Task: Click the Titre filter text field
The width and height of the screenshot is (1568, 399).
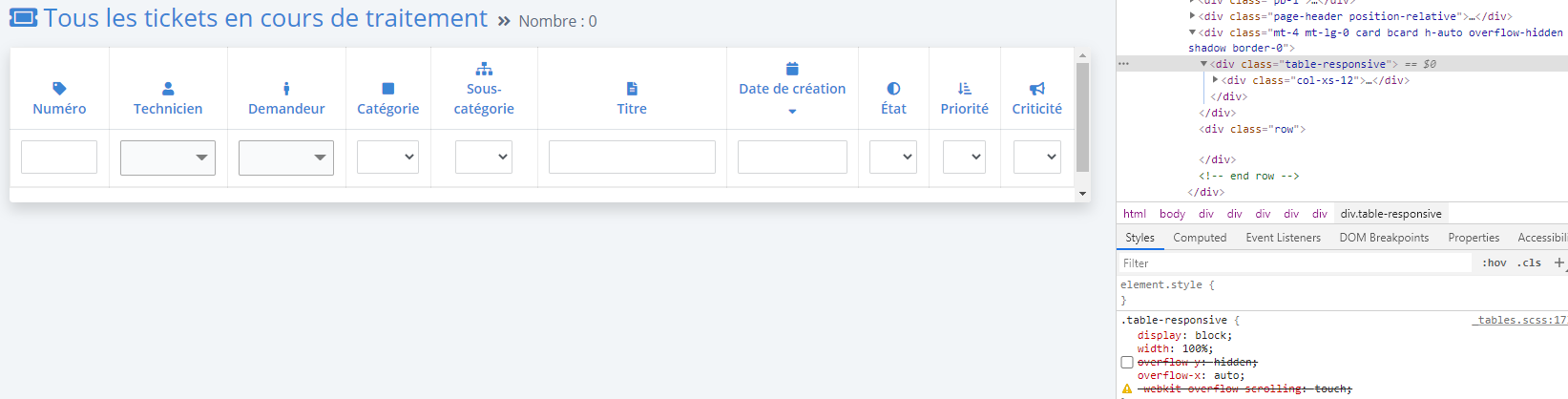Action: coord(632,157)
